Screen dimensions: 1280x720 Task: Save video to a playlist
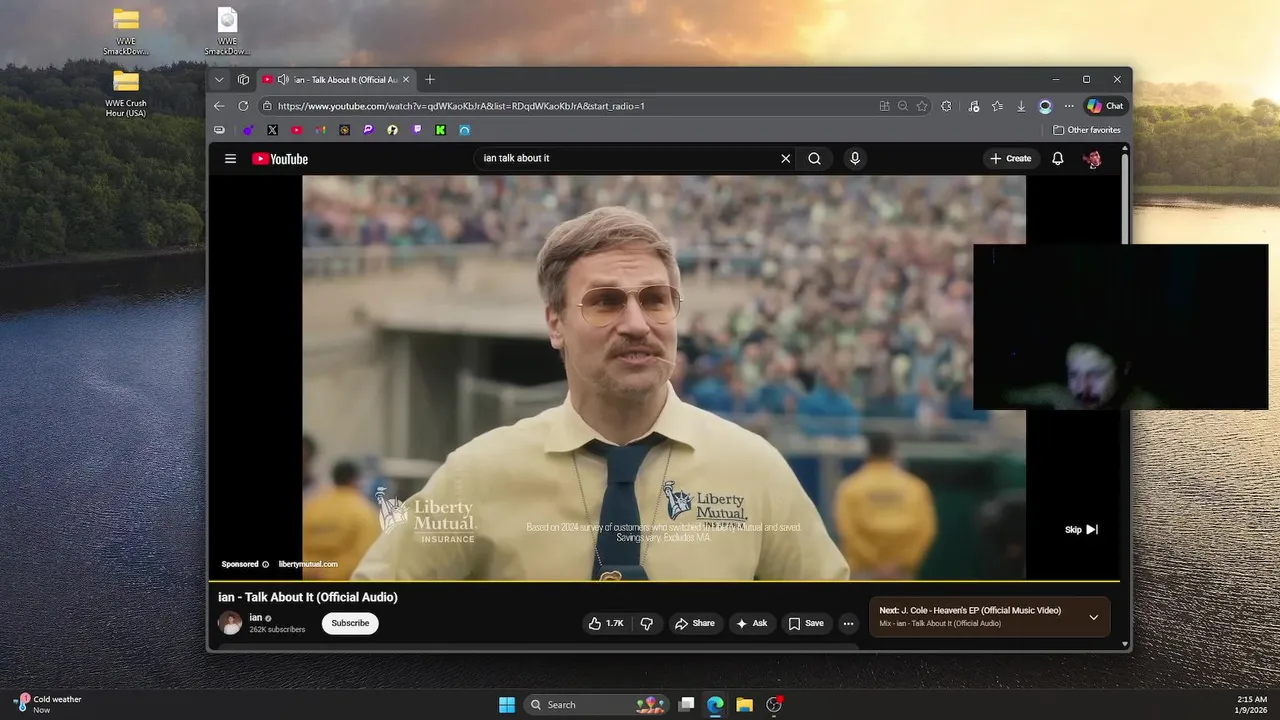click(806, 623)
